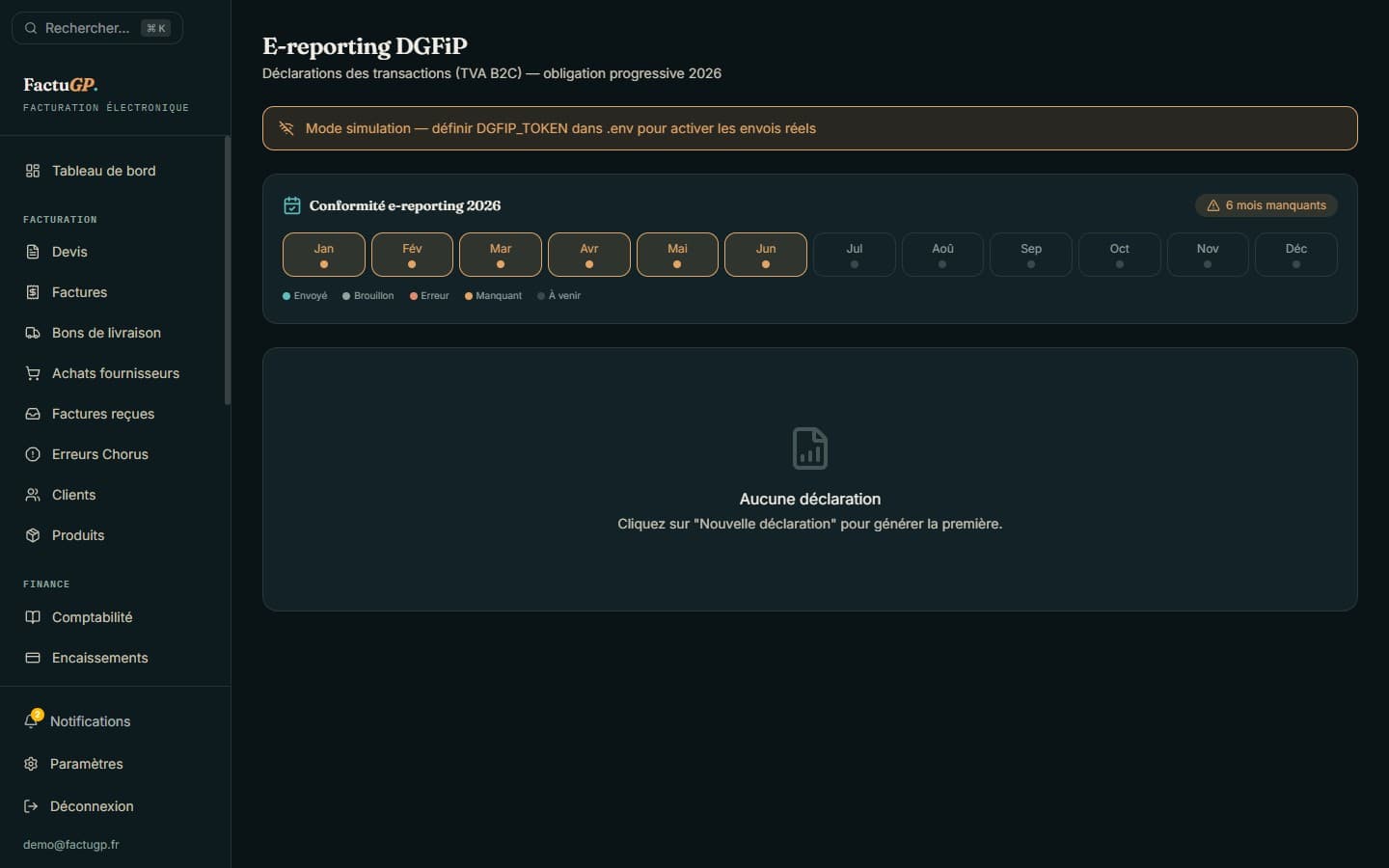The image size is (1389, 868).
Task: Click the Comptabilité book icon
Action: point(33,617)
